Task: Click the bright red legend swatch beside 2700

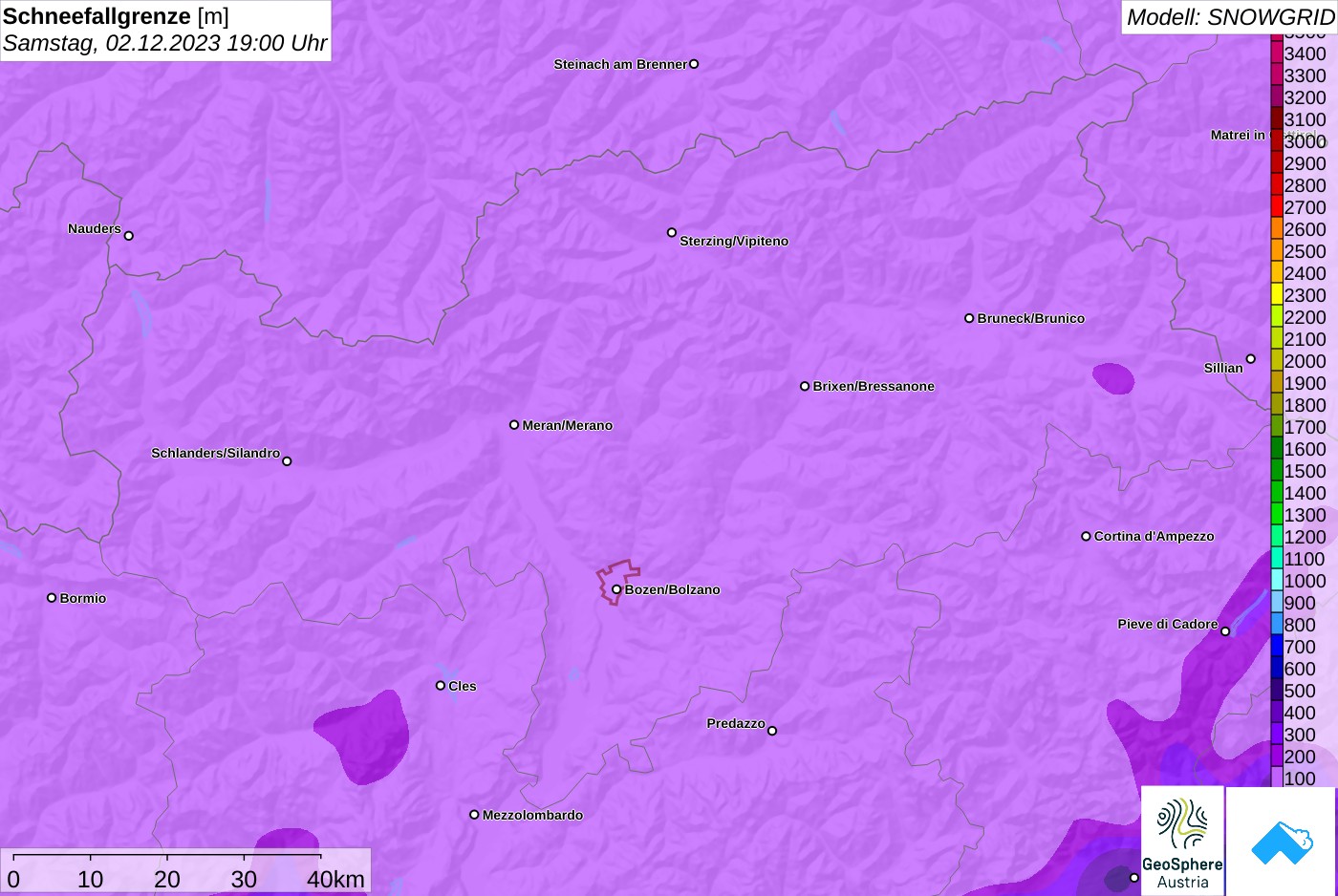Action: point(1277,207)
